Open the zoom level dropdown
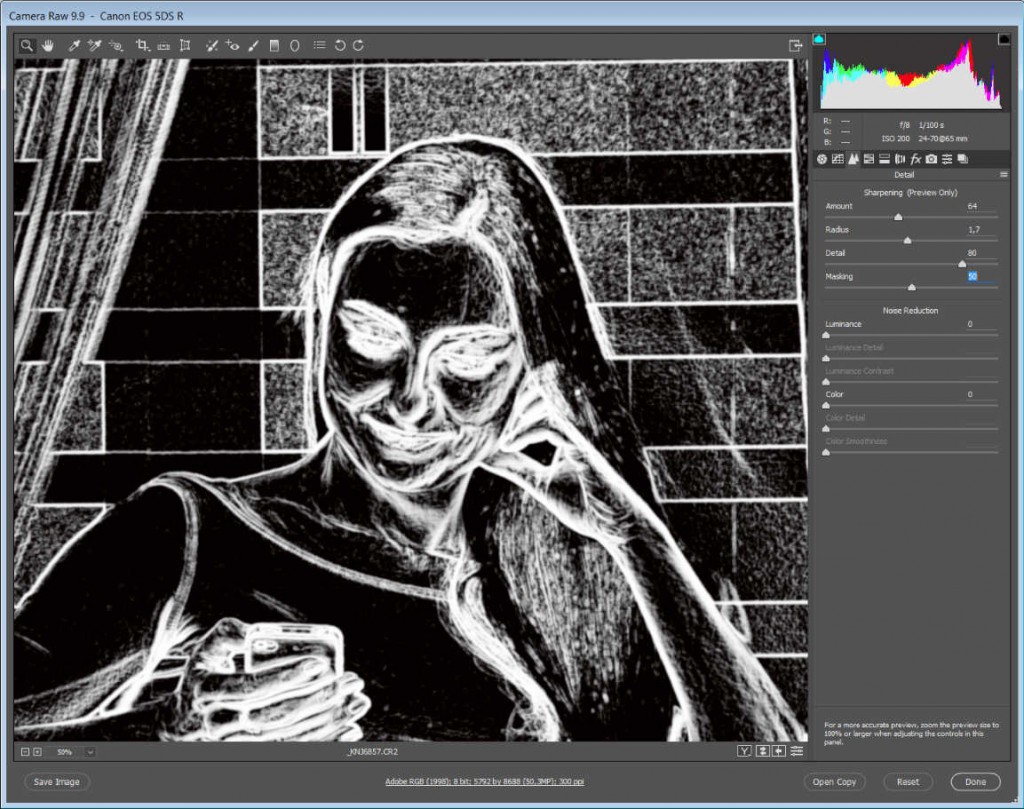 (x=90, y=751)
